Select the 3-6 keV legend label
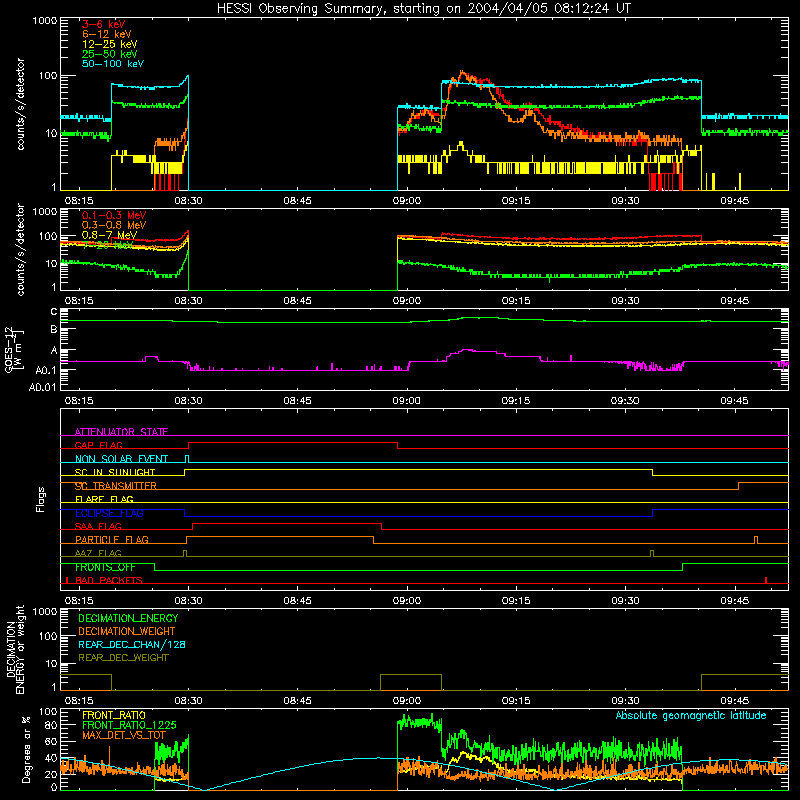The width and height of the screenshot is (800, 800). click(104, 24)
